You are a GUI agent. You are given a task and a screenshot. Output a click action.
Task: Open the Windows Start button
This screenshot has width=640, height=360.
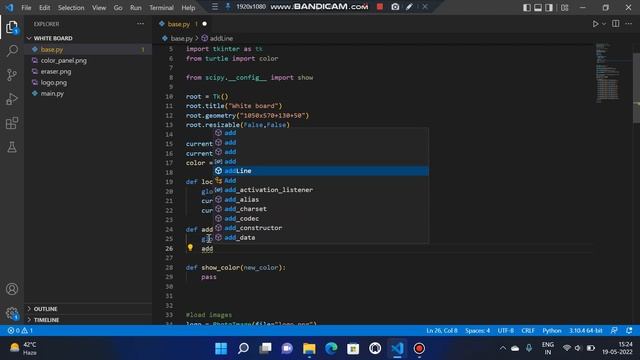(221, 349)
